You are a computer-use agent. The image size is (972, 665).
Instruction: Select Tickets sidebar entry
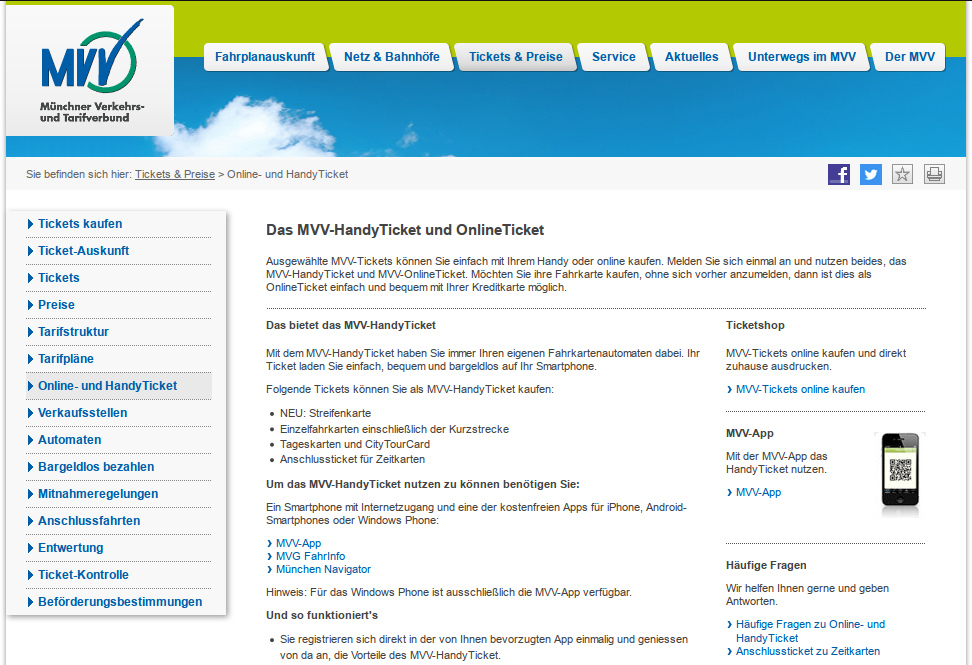[x=59, y=278]
